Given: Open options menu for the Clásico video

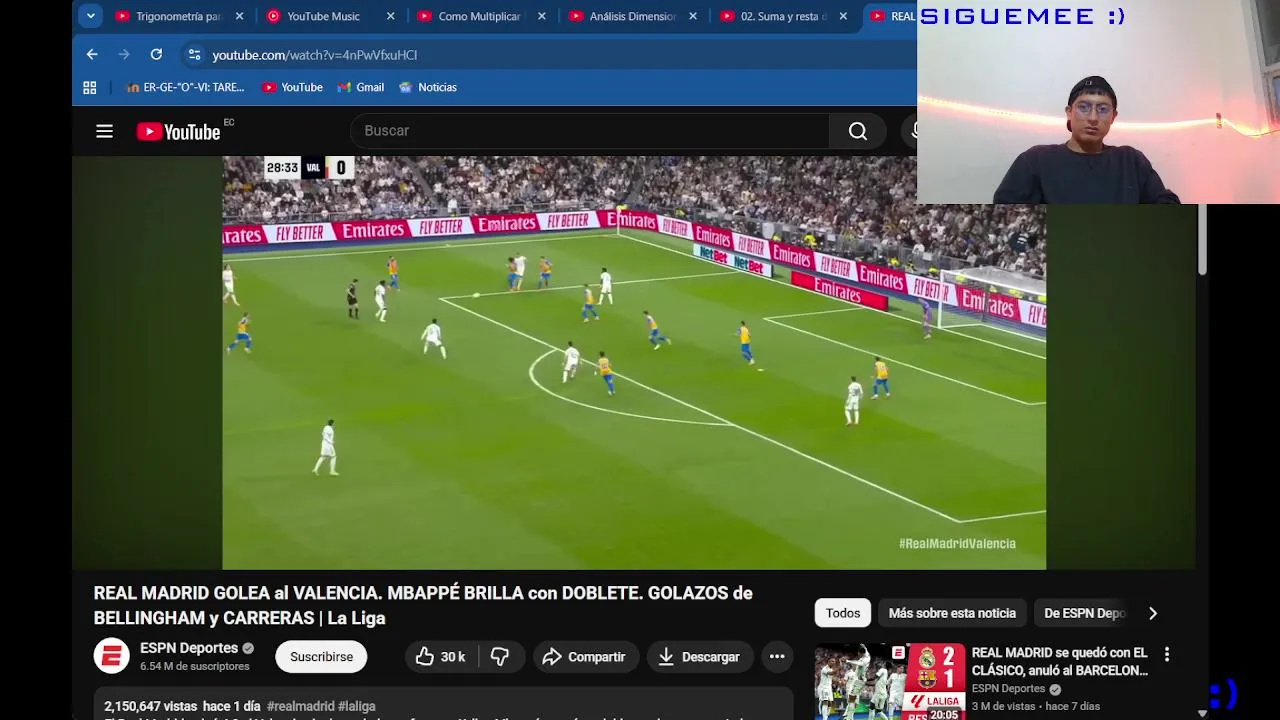Looking at the screenshot, I should click(1166, 655).
